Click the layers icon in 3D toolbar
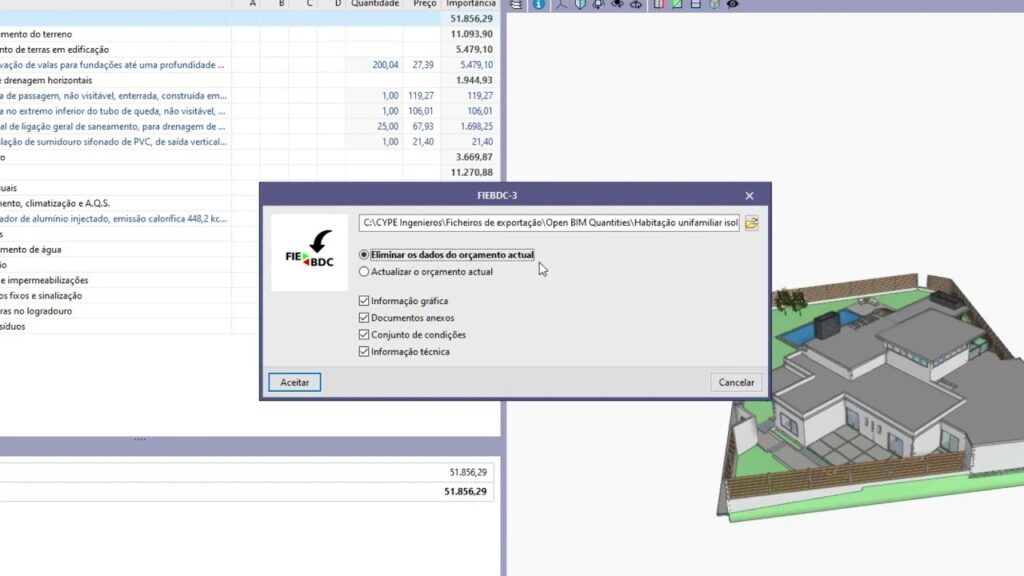1024x576 pixels. 516,5
